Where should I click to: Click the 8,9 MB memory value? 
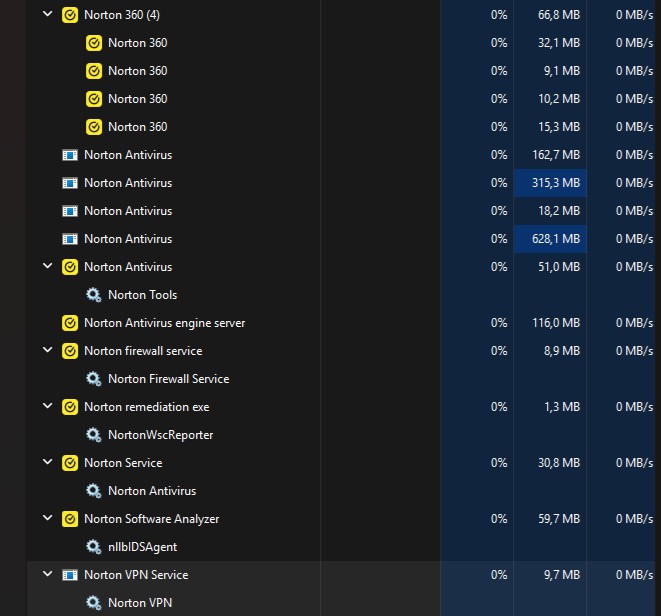point(562,351)
